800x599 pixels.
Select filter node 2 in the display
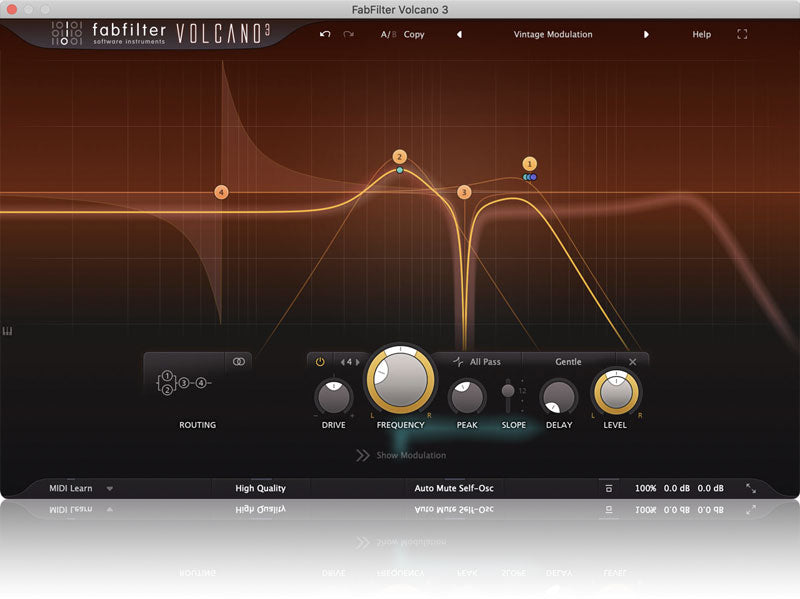coord(399,157)
